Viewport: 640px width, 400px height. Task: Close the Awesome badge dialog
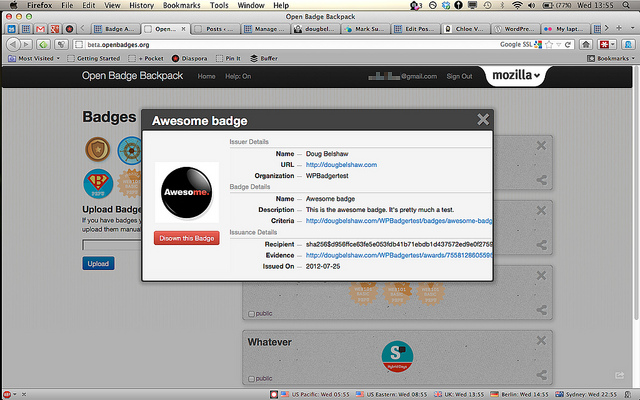point(483,120)
